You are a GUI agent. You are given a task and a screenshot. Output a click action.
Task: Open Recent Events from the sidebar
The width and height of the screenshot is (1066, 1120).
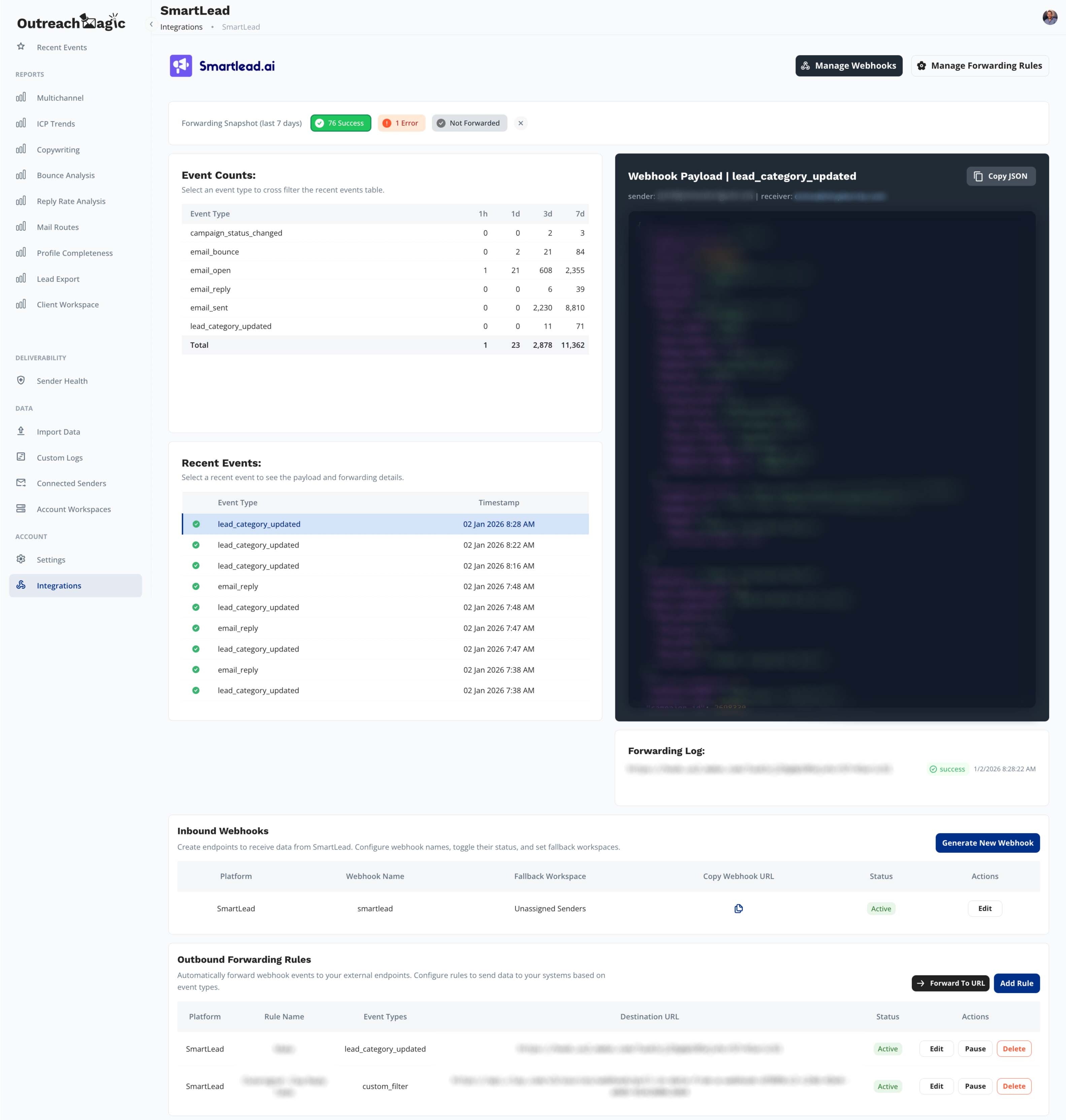[61, 47]
